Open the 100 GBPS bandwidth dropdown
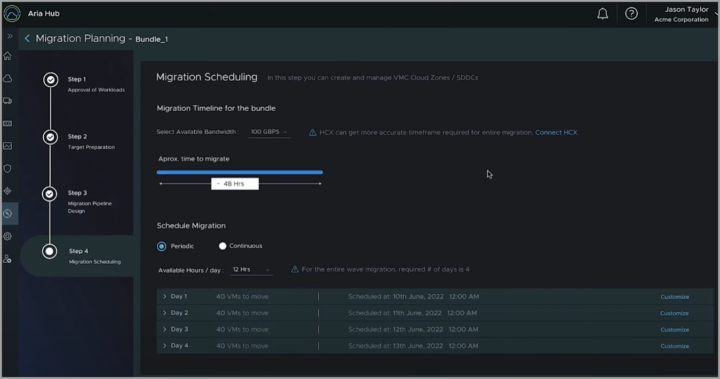Viewport: 720px width, 379px height. click(269, 132)
